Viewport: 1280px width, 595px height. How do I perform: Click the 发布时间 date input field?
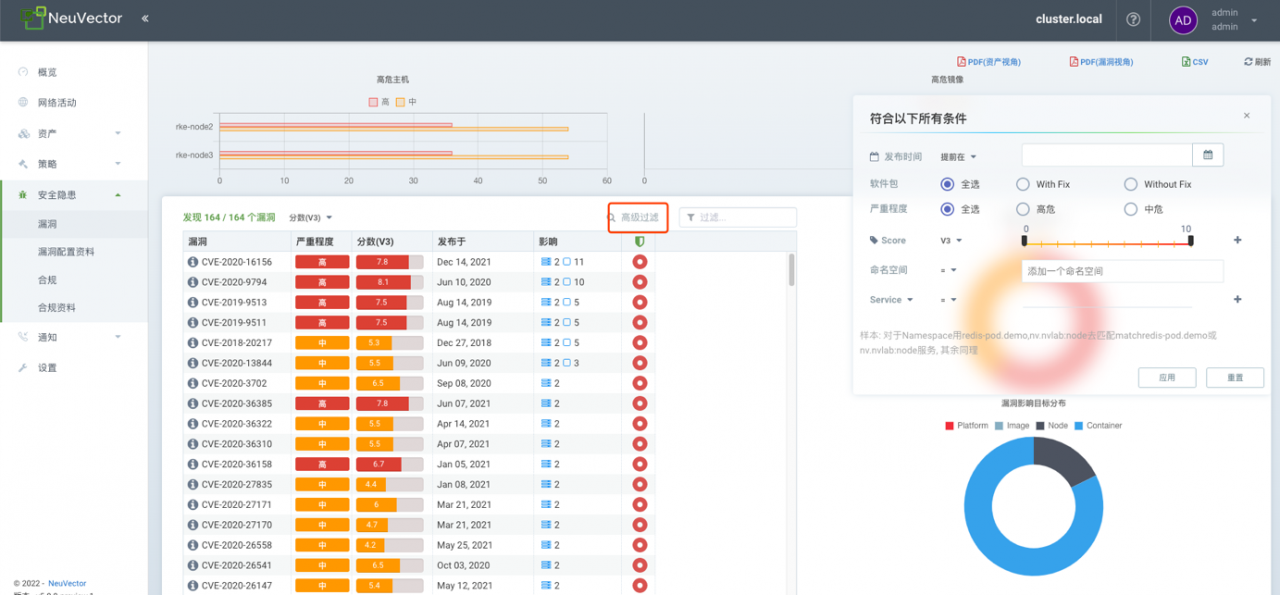point(1107,155)
